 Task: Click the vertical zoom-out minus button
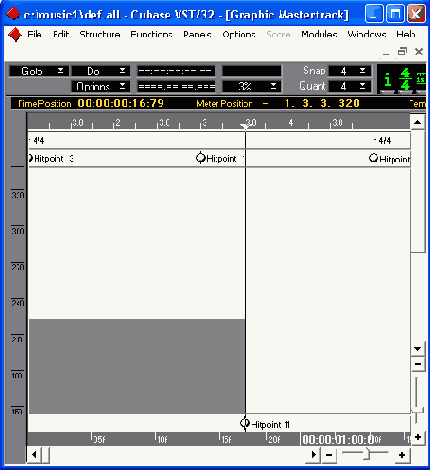(x=418, y=364)
